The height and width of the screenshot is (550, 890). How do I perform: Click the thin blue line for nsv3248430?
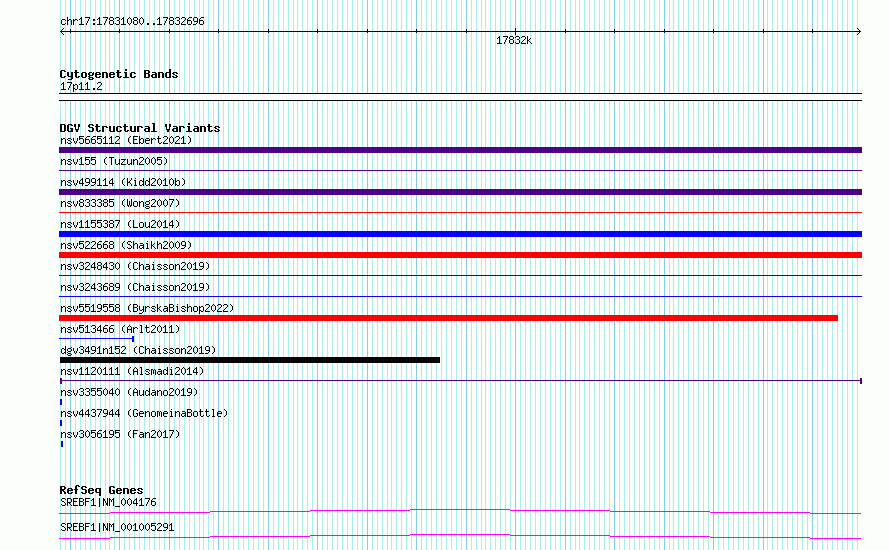(460, 276)
